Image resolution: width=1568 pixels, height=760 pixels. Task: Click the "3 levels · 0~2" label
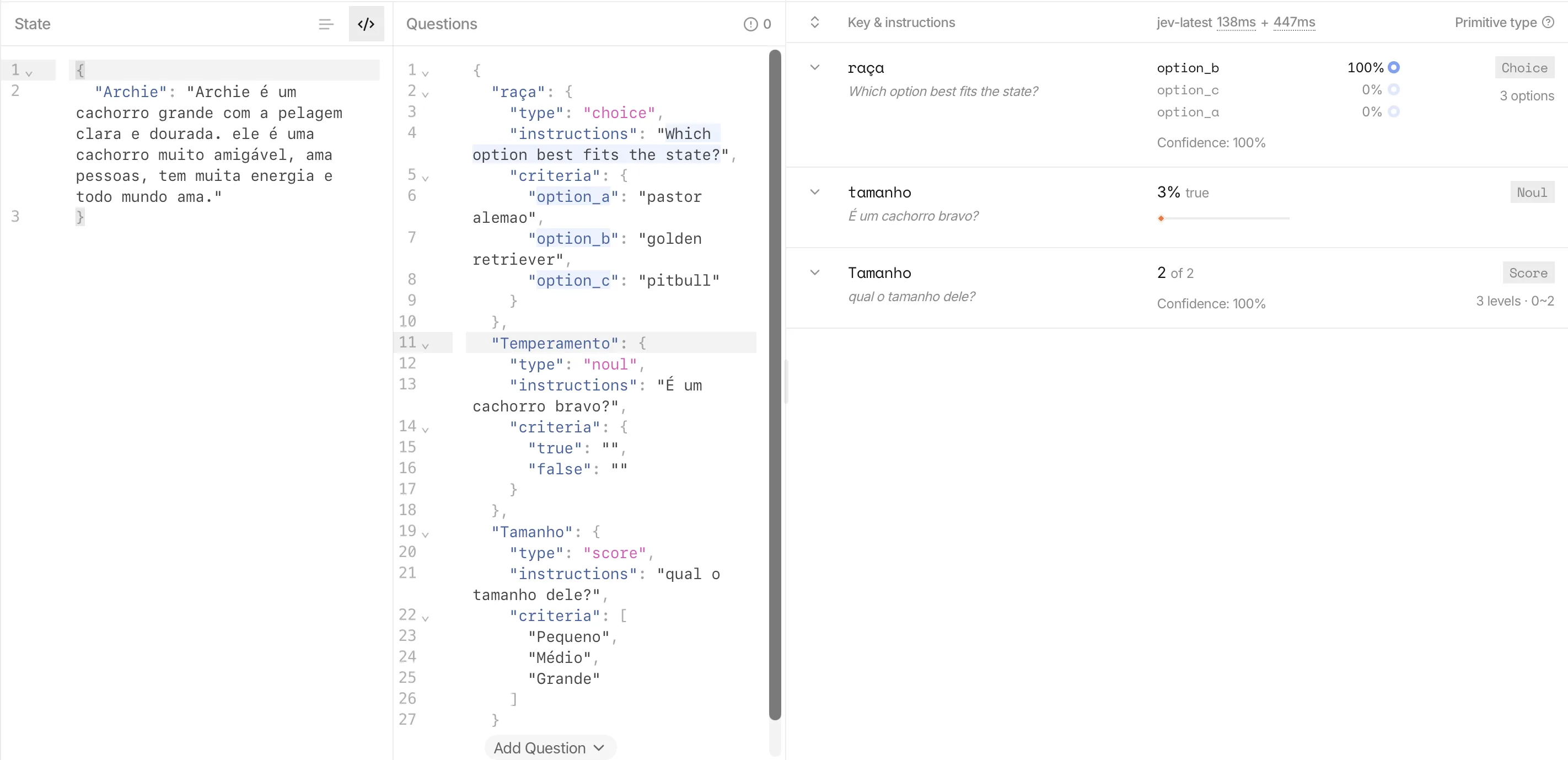pyautogui.click(x=1515, y=301)
